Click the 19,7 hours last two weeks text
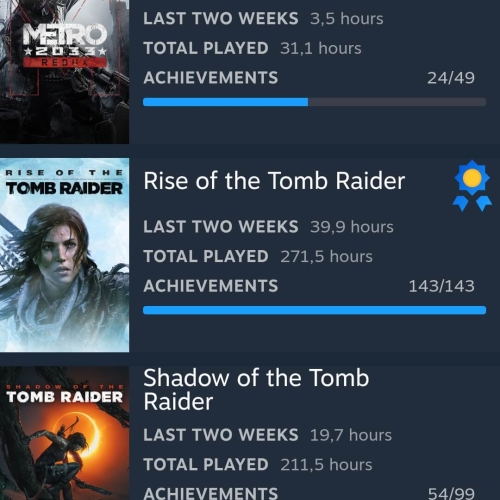The image size is (500, 500). tap(351, 435)
